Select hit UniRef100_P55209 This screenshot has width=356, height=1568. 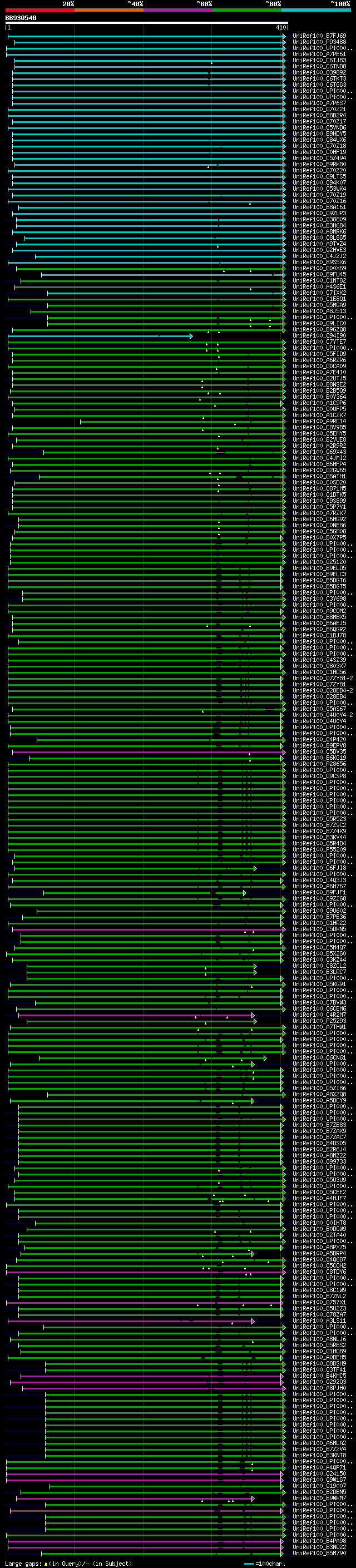click(x=319, y=849)
